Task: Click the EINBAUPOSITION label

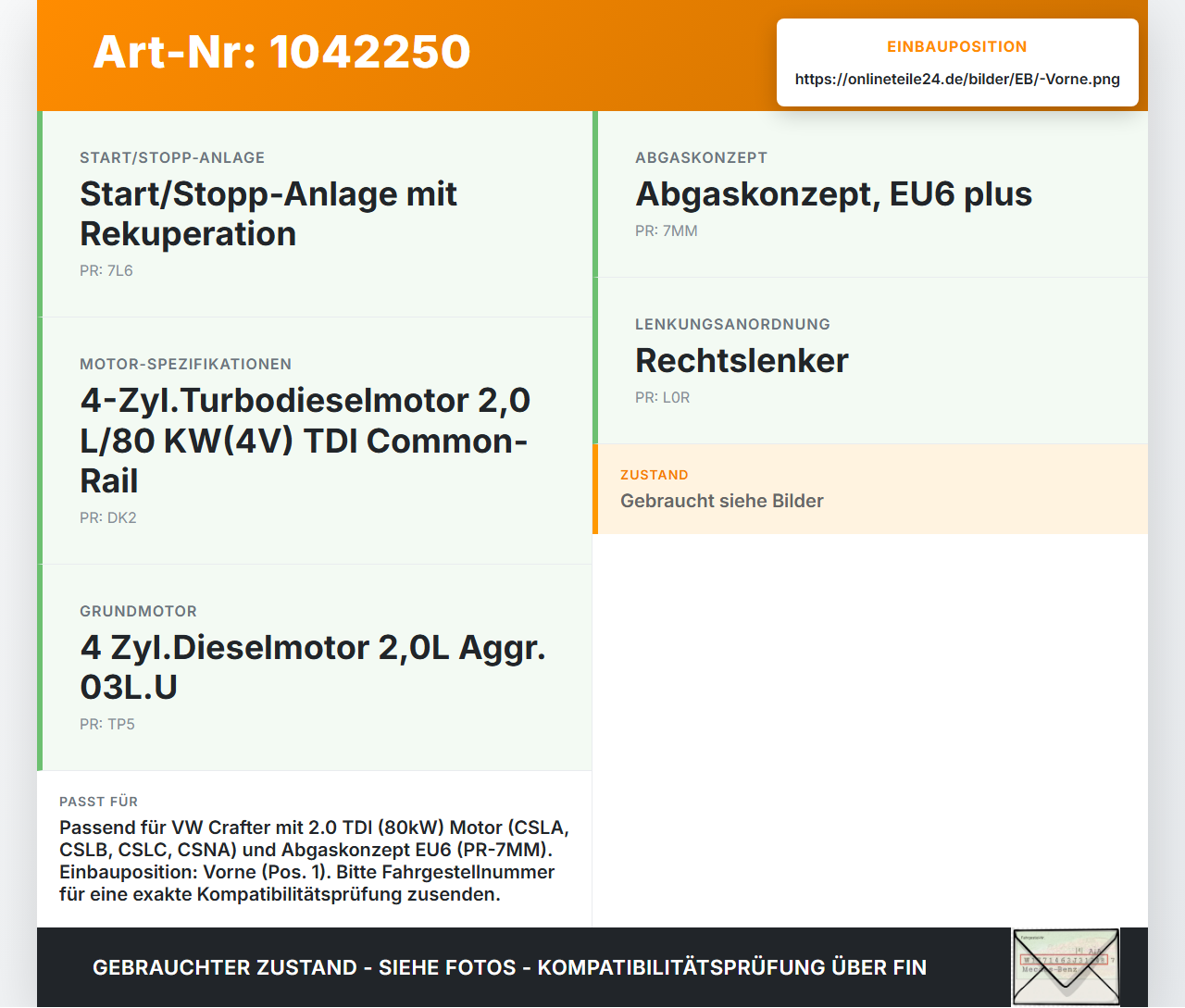Action: pos(957,46)
